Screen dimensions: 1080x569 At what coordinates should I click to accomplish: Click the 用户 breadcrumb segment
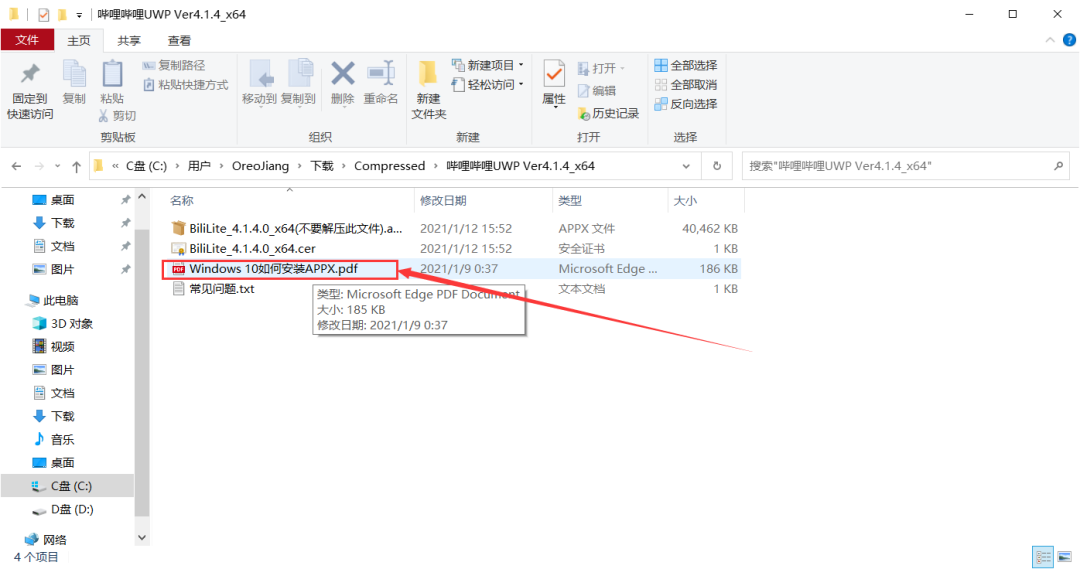point(199,166)
